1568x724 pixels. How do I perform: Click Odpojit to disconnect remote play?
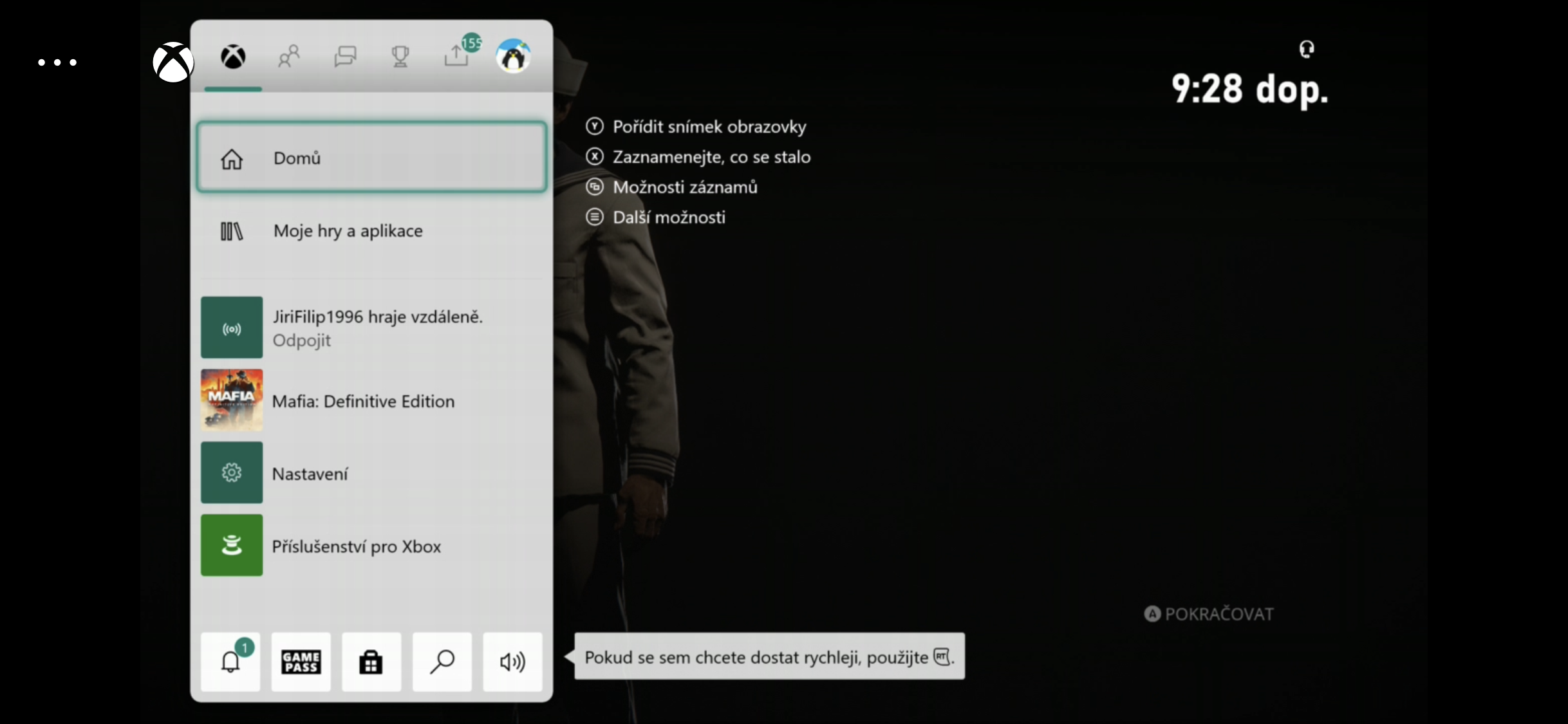coord(301,340)
